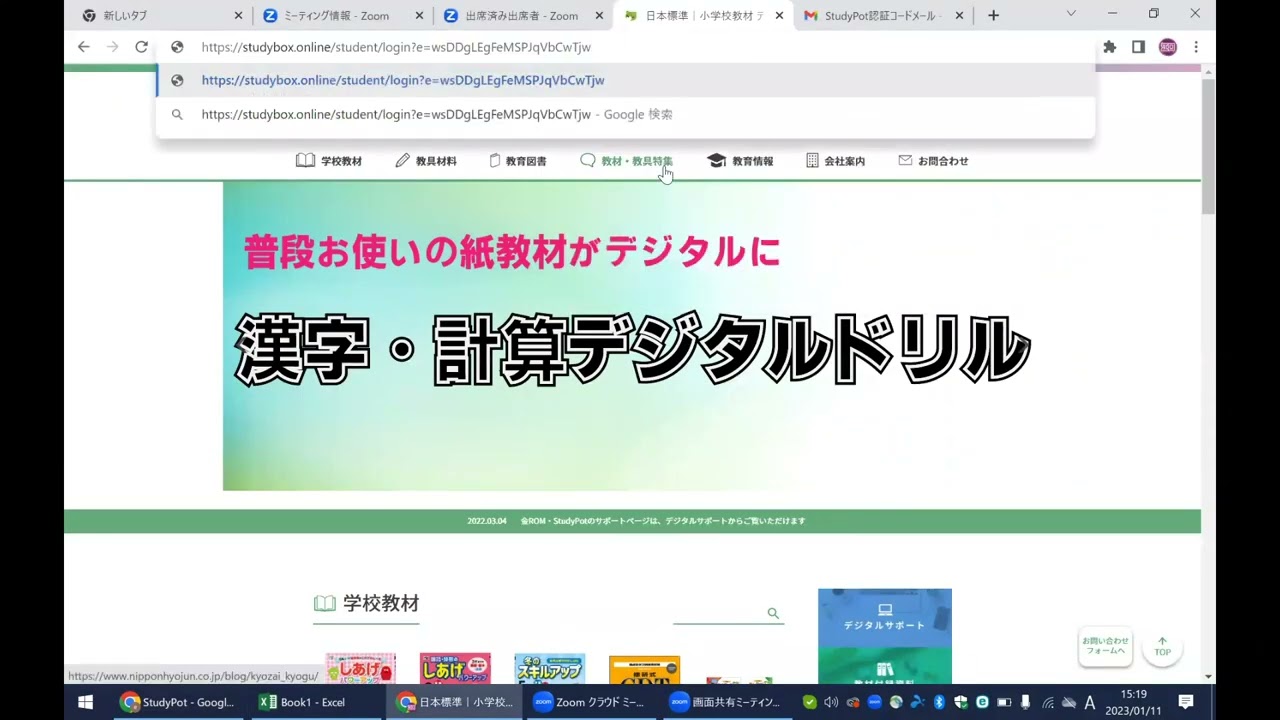
Task: Open the お問い合わせフォームへ button
Action: pos(1105,646)
